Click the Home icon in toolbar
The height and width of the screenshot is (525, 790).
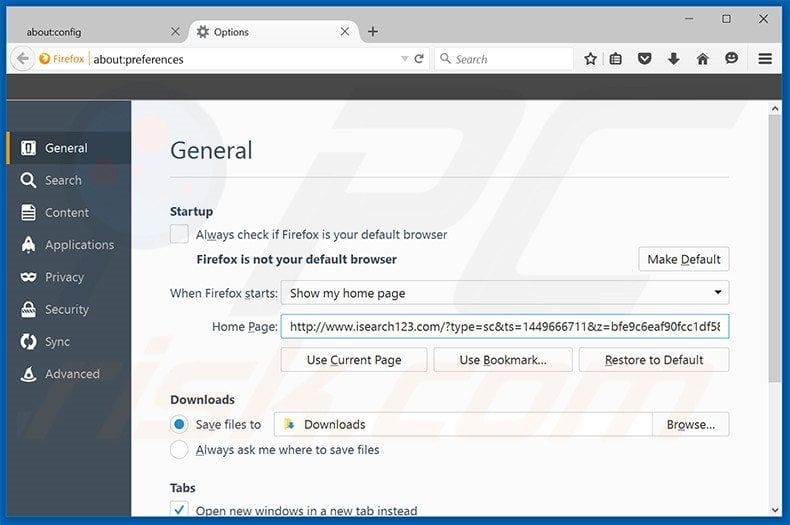[703, 59]
